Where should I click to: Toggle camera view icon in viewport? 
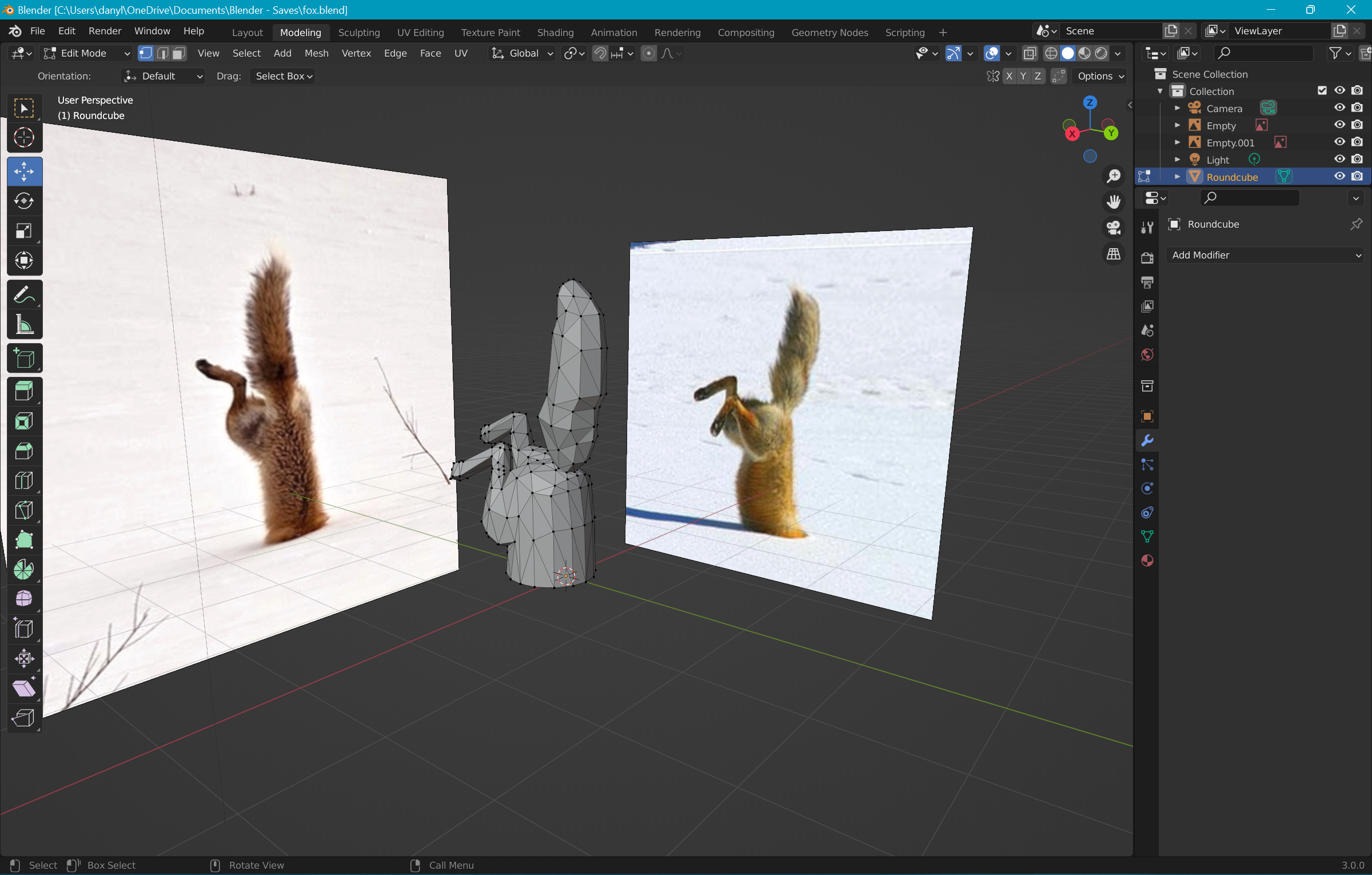tap(1113, 228)
